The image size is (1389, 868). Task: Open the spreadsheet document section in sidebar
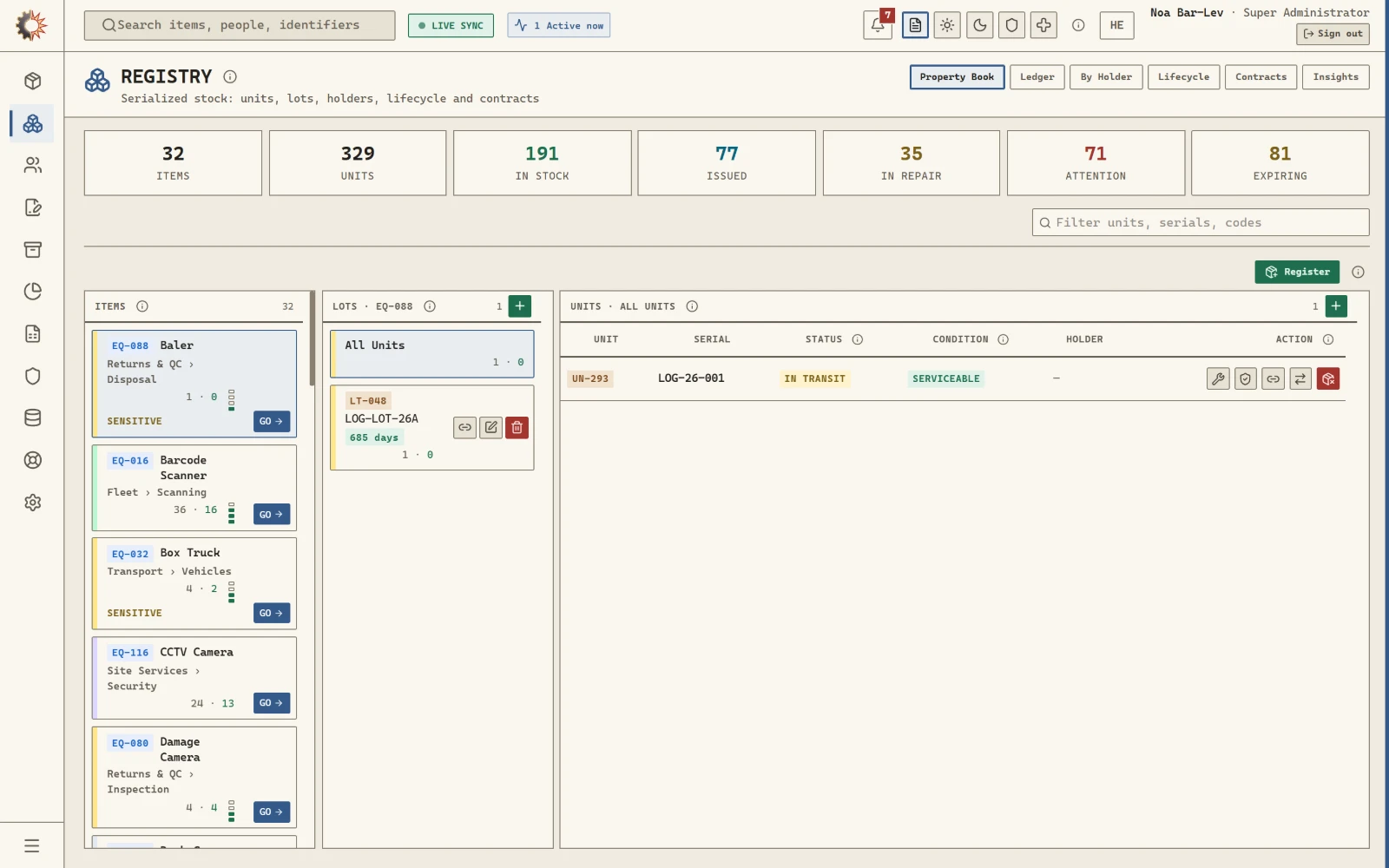point(33,333)
